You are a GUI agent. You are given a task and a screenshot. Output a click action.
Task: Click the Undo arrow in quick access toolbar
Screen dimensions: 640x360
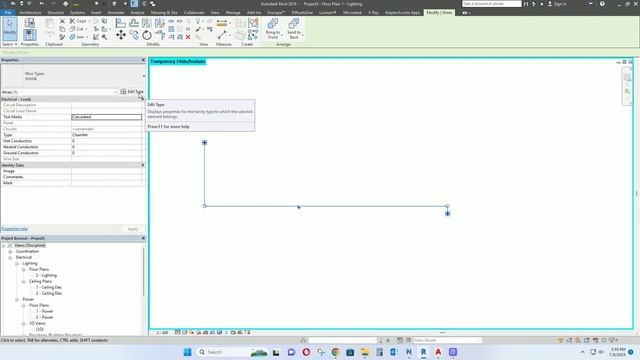tap(42, 4)
